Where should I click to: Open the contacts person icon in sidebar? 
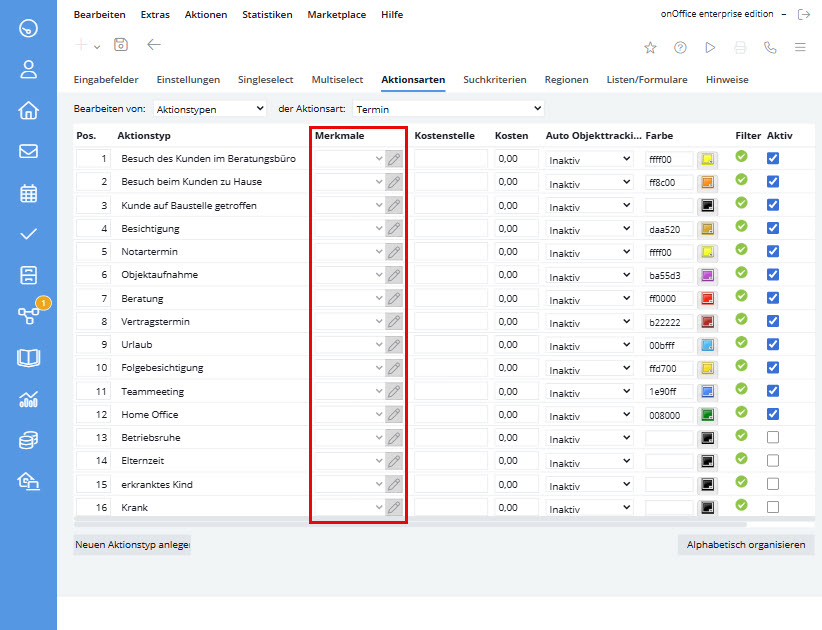(x=28, y=69)
